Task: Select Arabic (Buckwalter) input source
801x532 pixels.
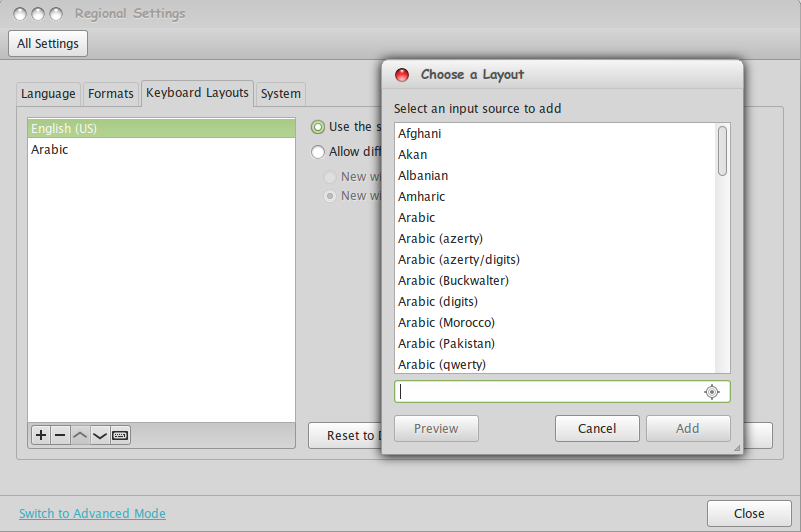Action: point(555,281)
